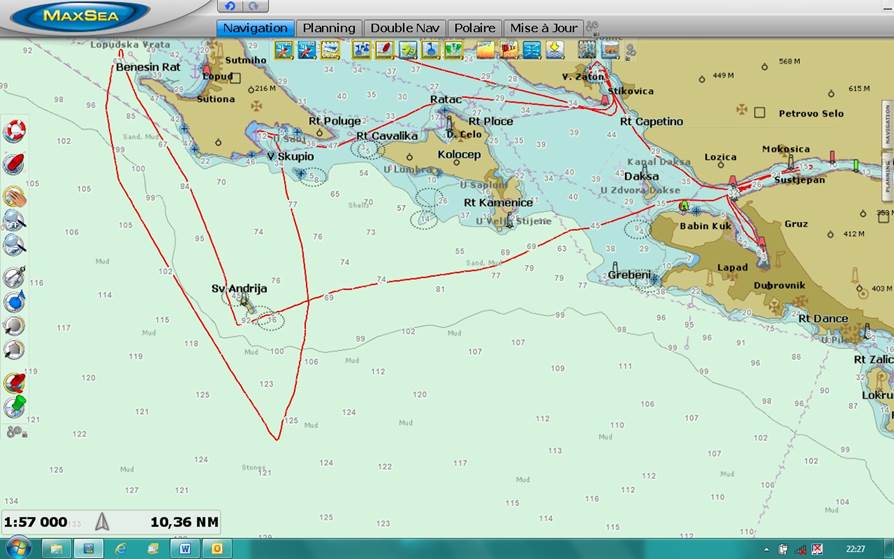Viewport: 894px width, 559px height.
Task: Click the MaxSea logo button
Action: tap(82, 16)
